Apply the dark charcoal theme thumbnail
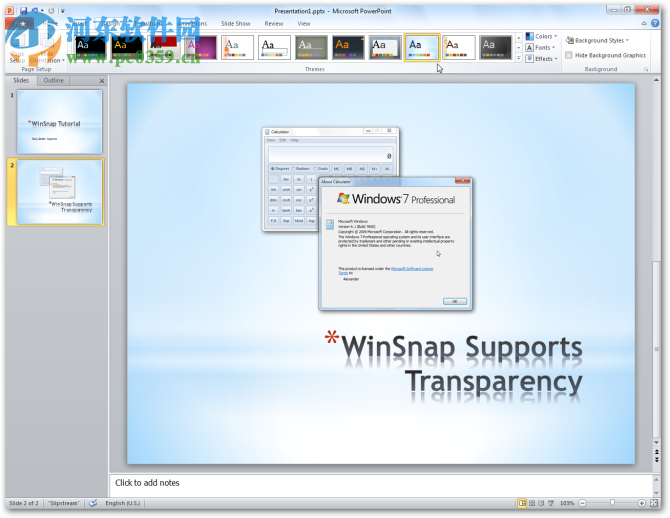Image resolution: width=670 pixels, height=518 pixels. (x=495, y=47)
